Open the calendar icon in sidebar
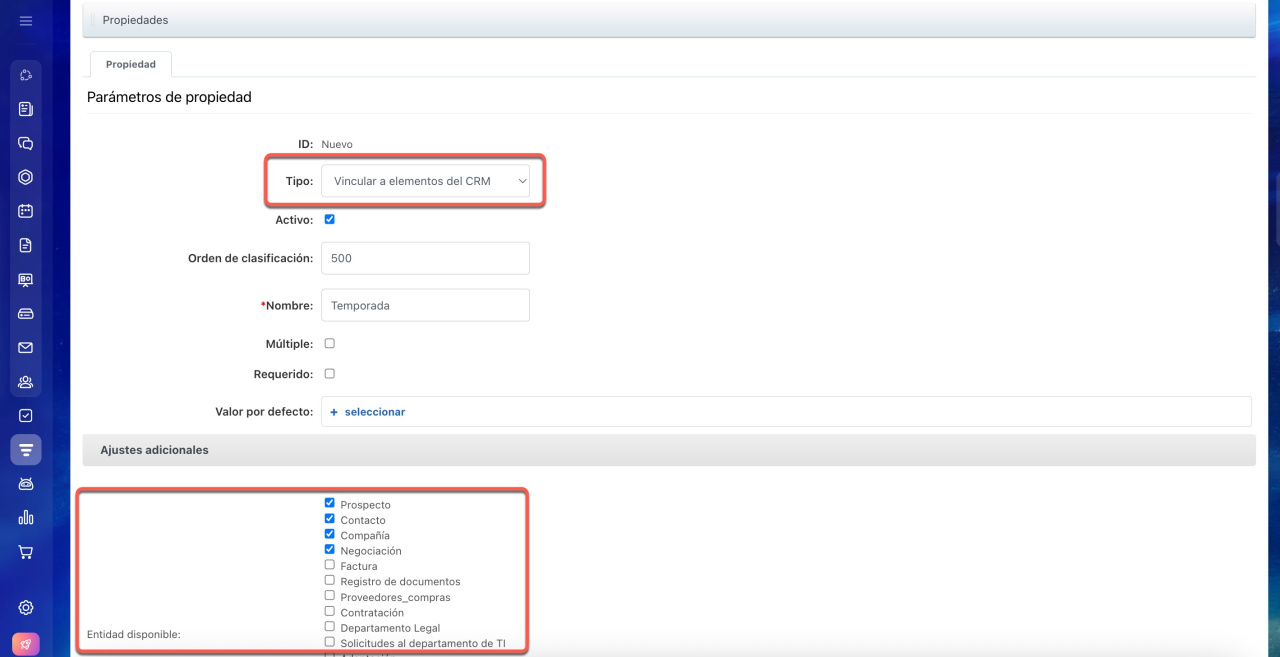Viewport: 1280px width, 657px height. [x=26, y=211]
